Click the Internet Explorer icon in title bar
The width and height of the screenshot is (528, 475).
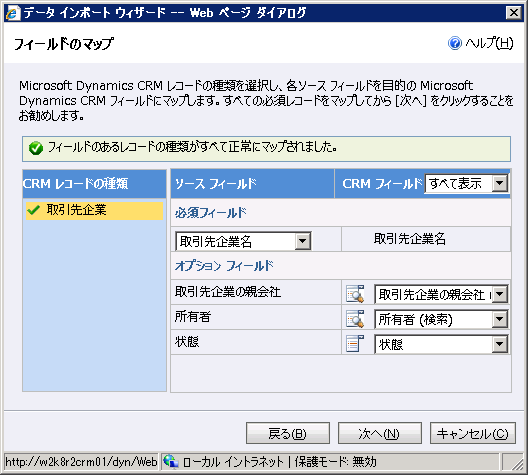point(13,13)
